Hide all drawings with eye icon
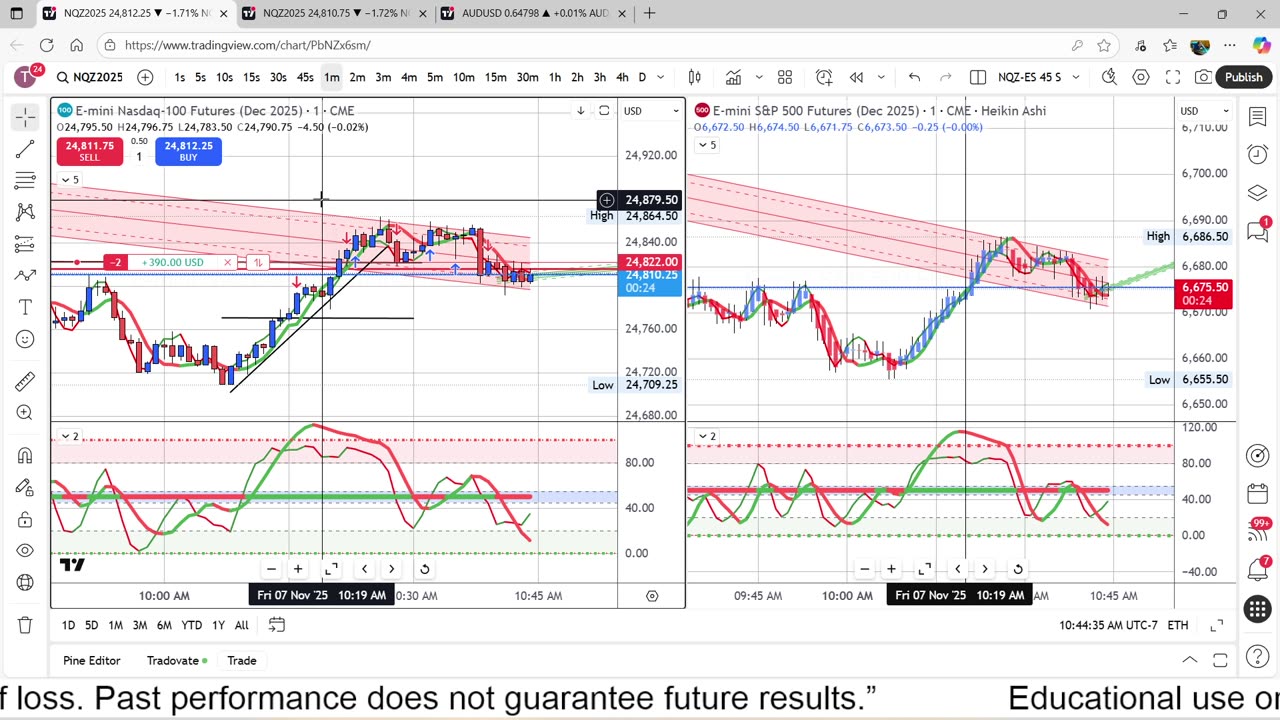This screenshot has width=1280, height=720. point(25,551)
